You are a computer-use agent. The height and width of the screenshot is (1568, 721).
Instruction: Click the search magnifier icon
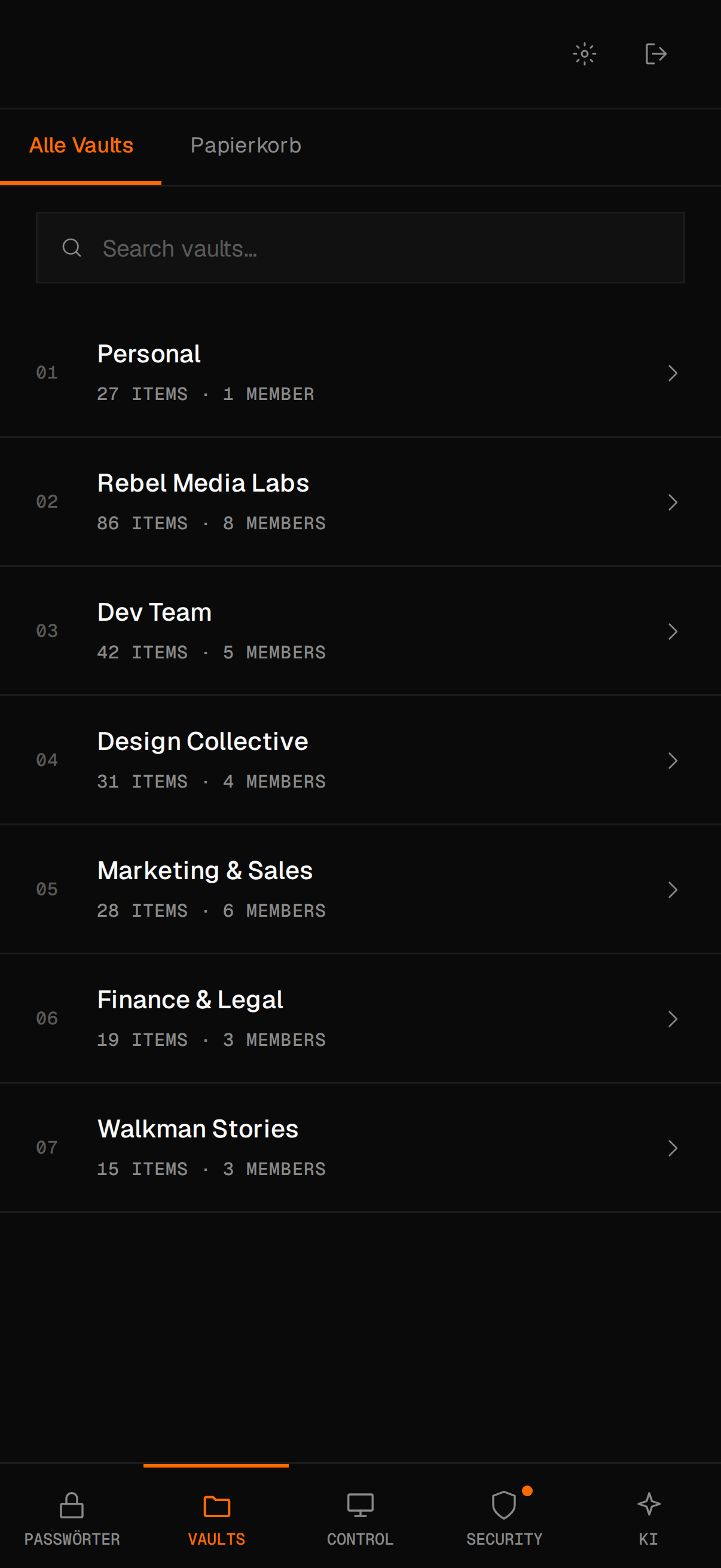tap(72, 248)
